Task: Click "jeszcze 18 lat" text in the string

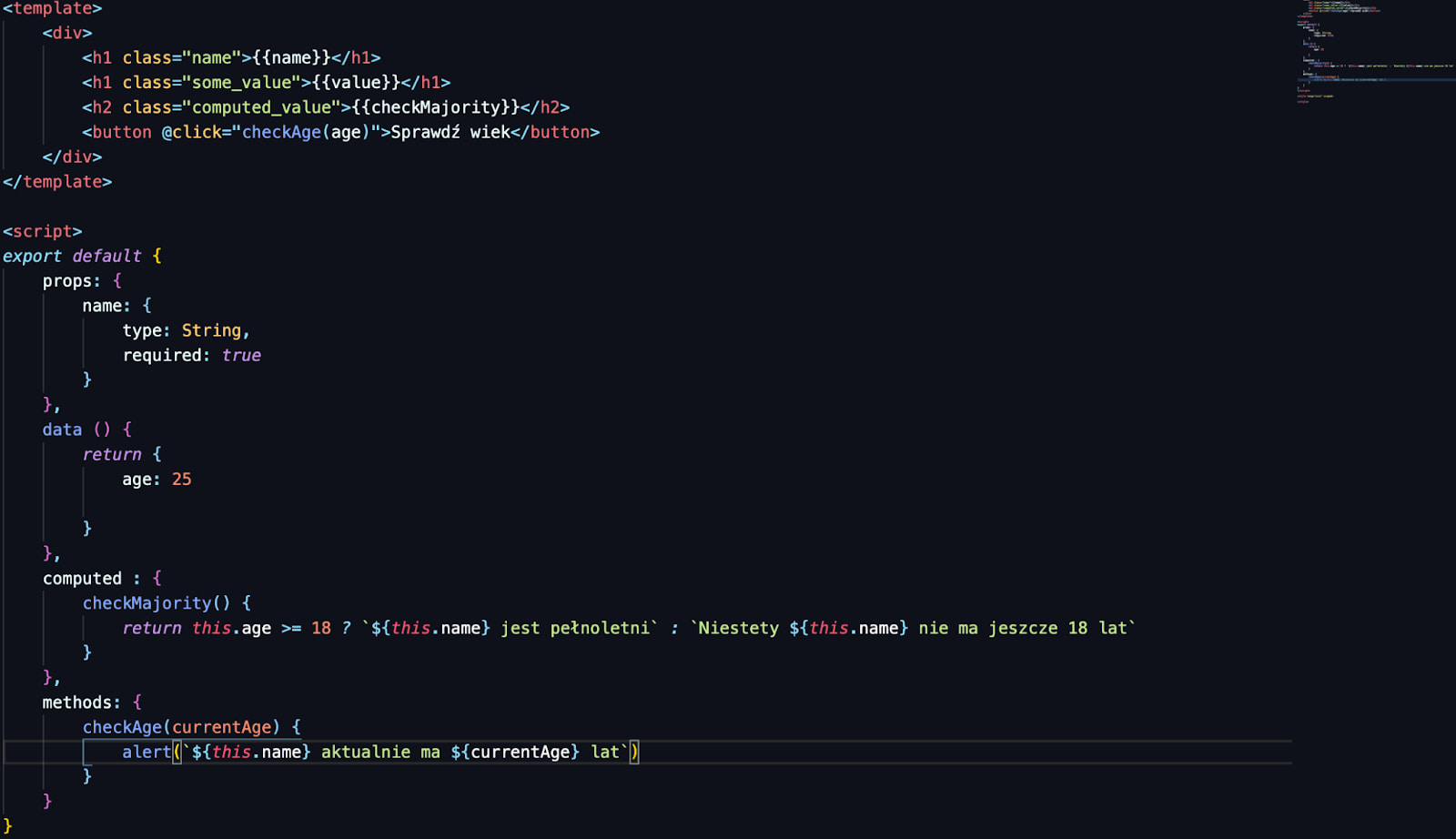Action: click(1058, 628)
